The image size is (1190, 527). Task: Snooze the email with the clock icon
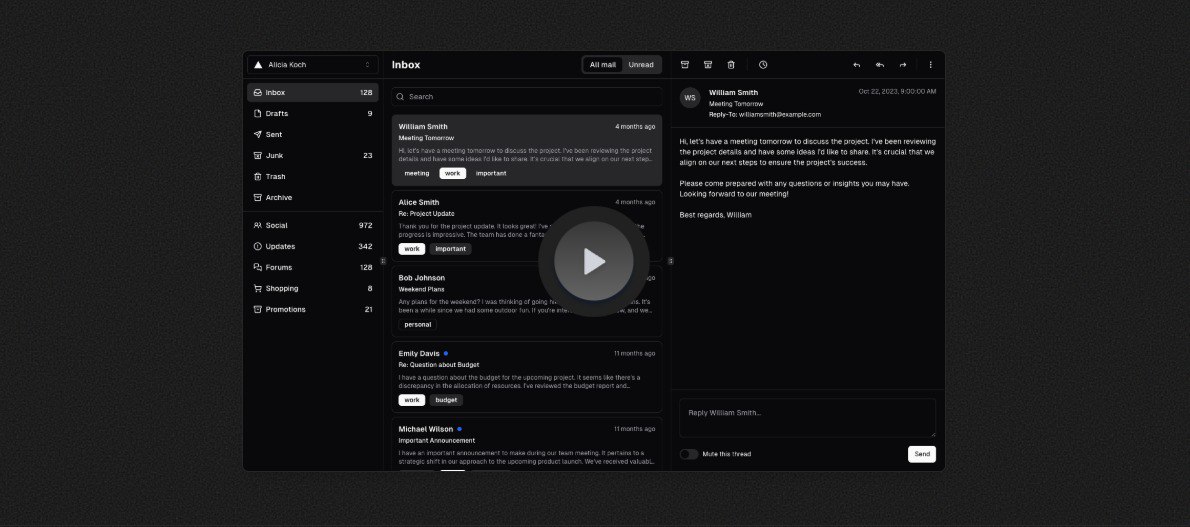(763, 65)
